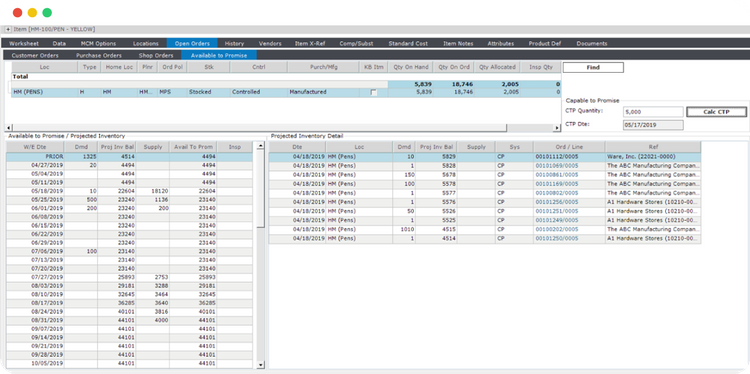This screenshot has width=750, height=374.
Task: Click the Avail To Prom column header
Action: [x=193, y=147]
